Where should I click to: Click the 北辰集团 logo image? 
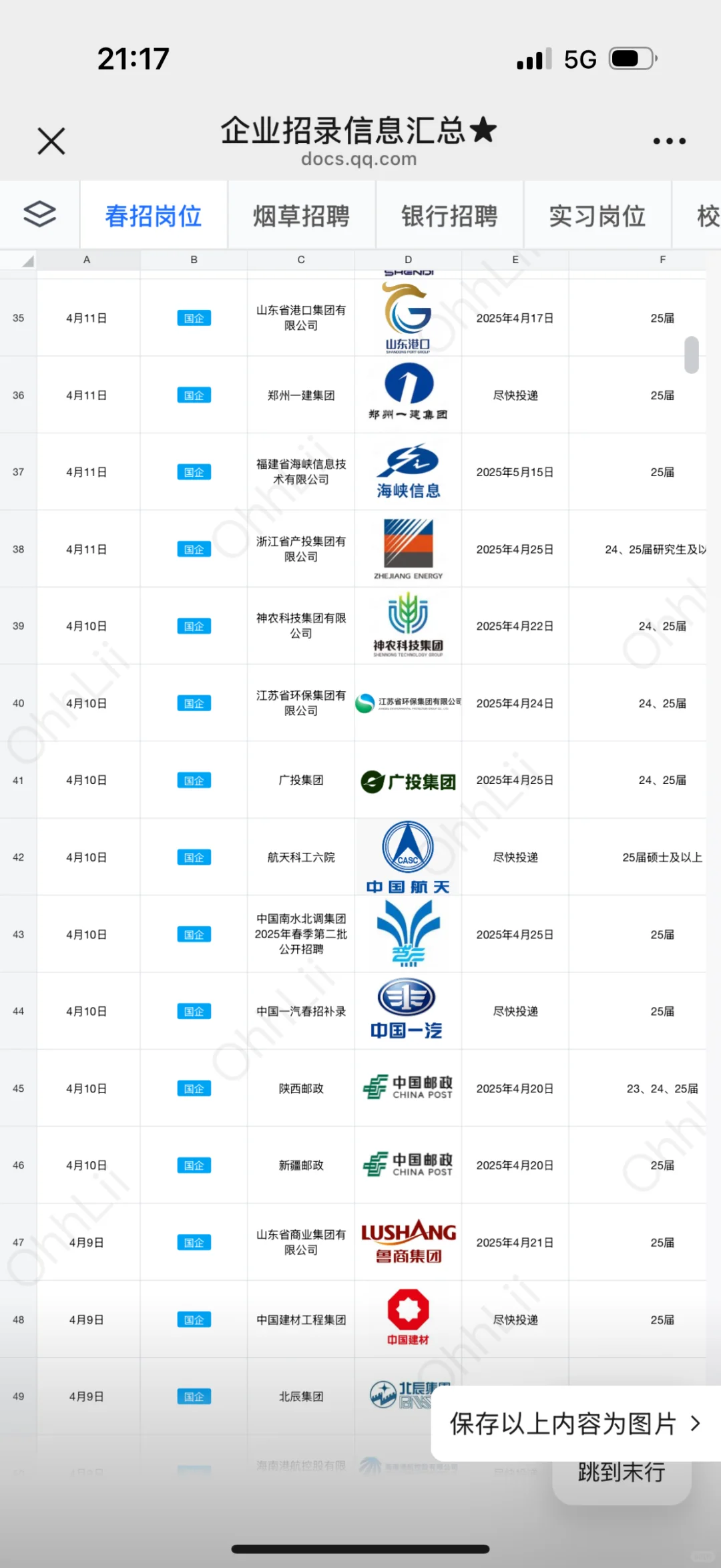click(x=410, y=1394)
